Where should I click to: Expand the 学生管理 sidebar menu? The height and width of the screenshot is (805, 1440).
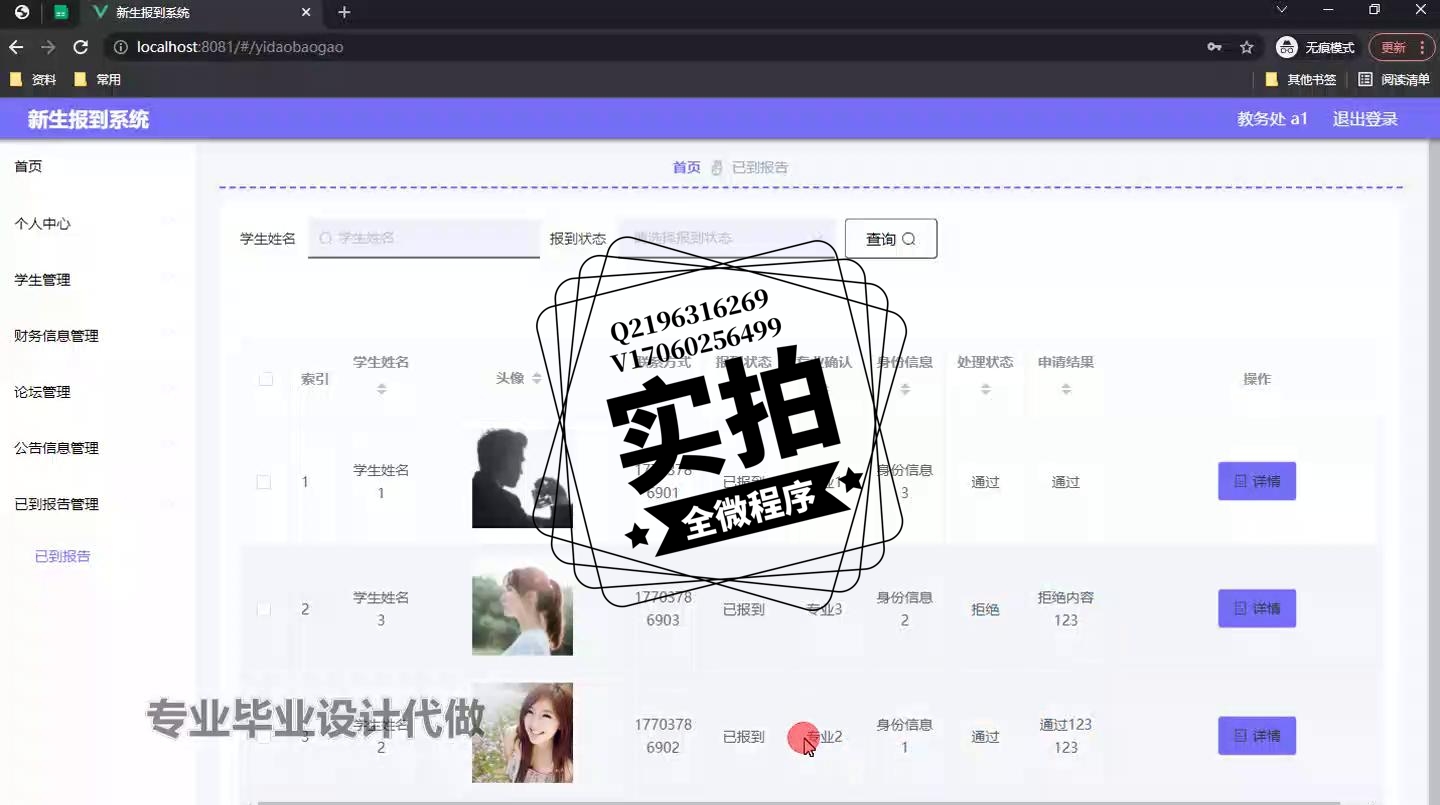pyautogui.click(x=97, y=279)
